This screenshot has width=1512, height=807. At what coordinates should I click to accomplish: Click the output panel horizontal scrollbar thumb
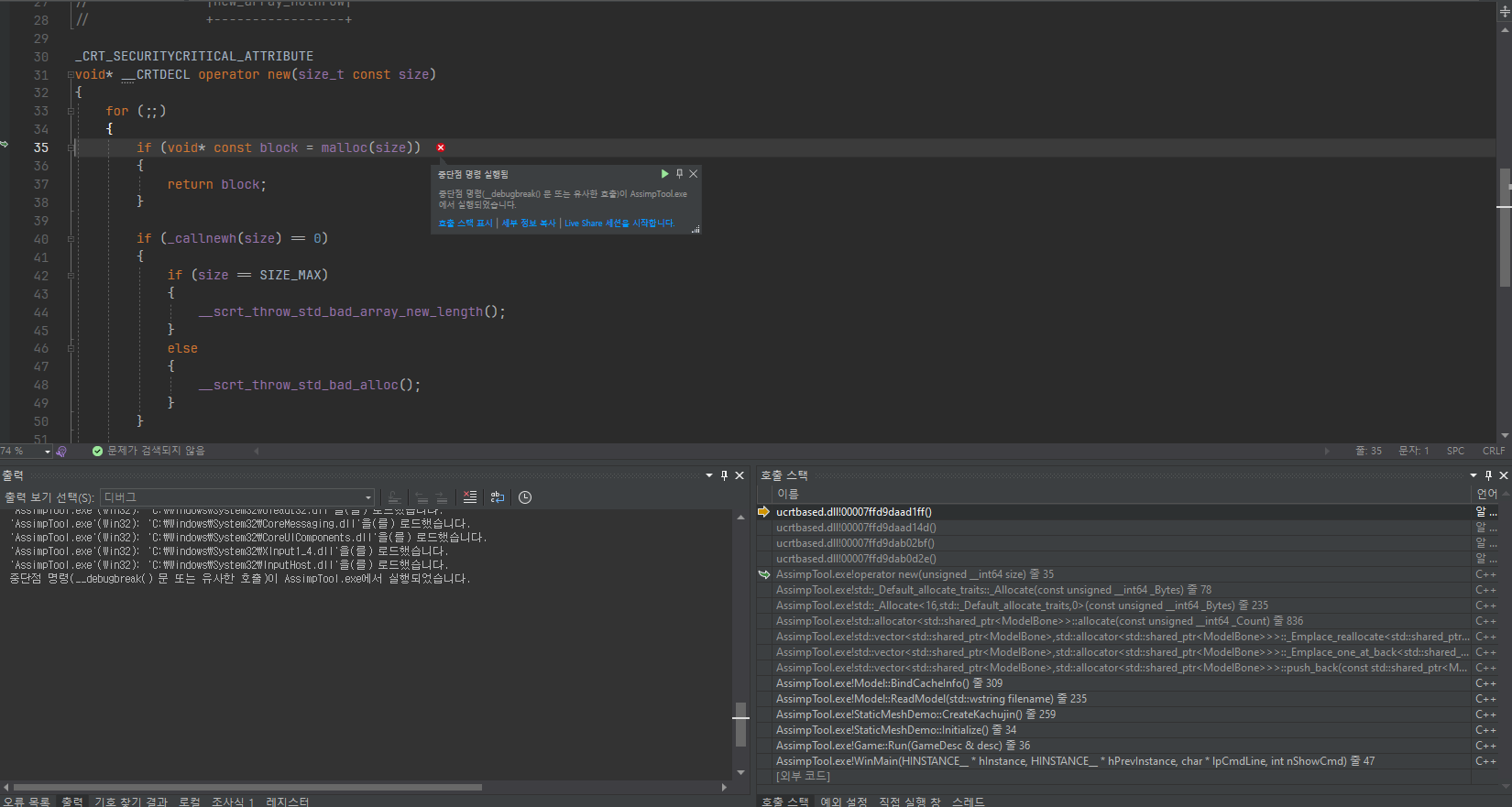(x=247, y=787)
